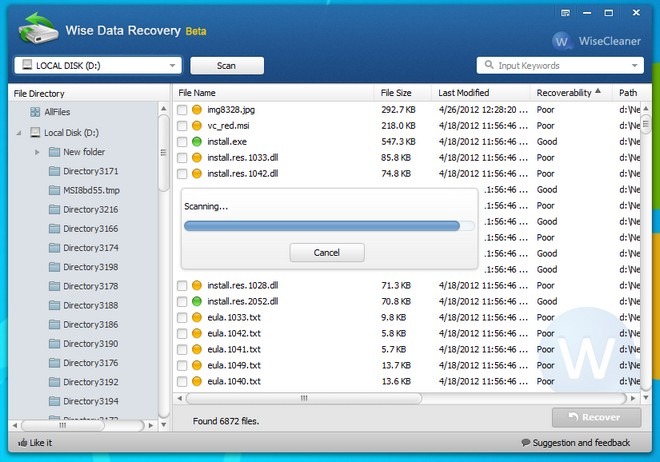This screenshot has width=660, height=462.
Task: Check the box for eula.1042.txt
Action: [x=182, y=334]
